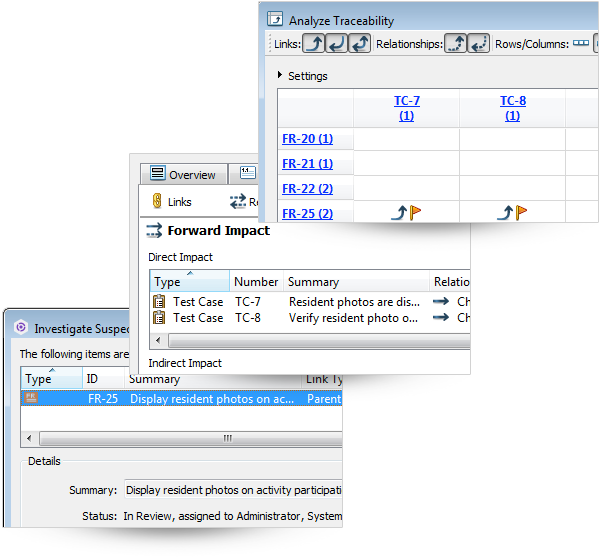Select the 'Verify resident photo o...' summary
Viewport: 600px width, 557px height.
353,318
